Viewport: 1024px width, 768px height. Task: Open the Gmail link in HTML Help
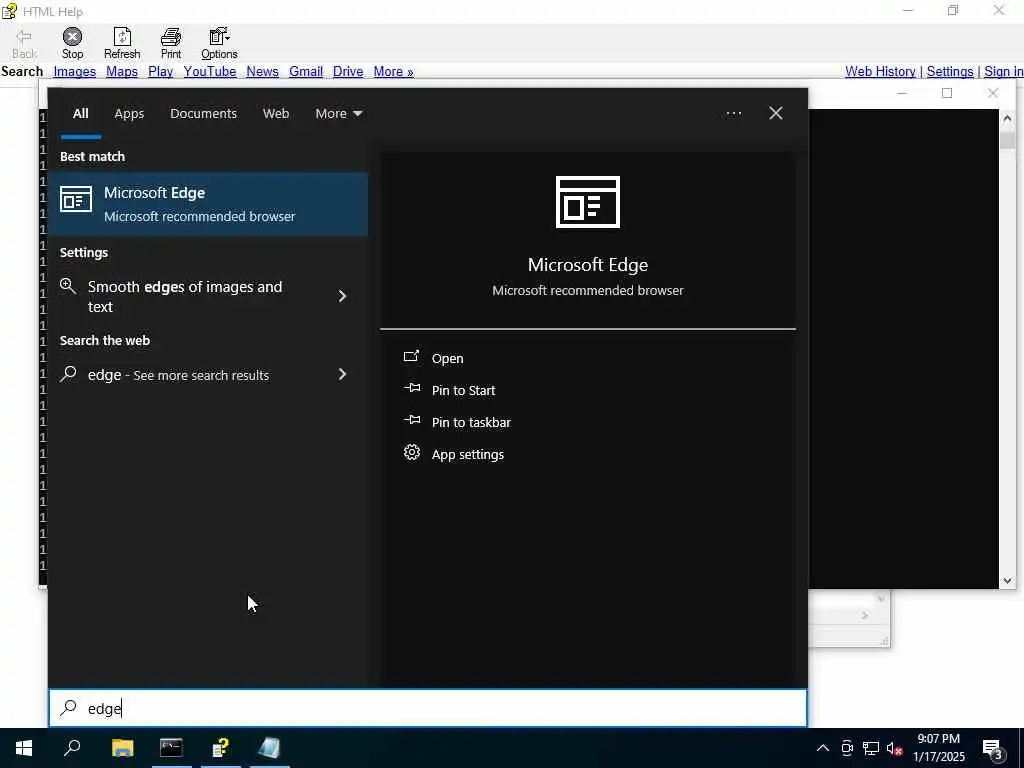(306, 72)
